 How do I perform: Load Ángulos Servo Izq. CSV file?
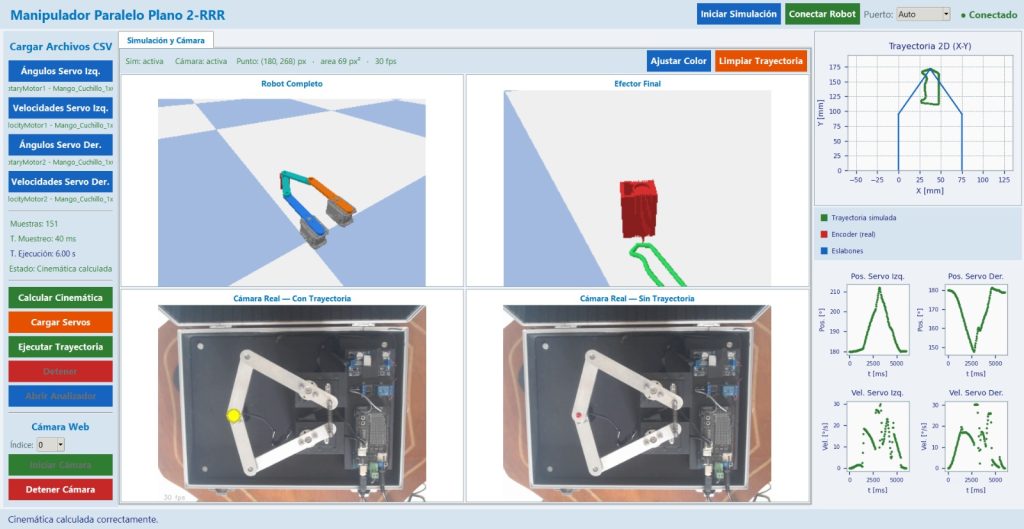tap(61, 71)
